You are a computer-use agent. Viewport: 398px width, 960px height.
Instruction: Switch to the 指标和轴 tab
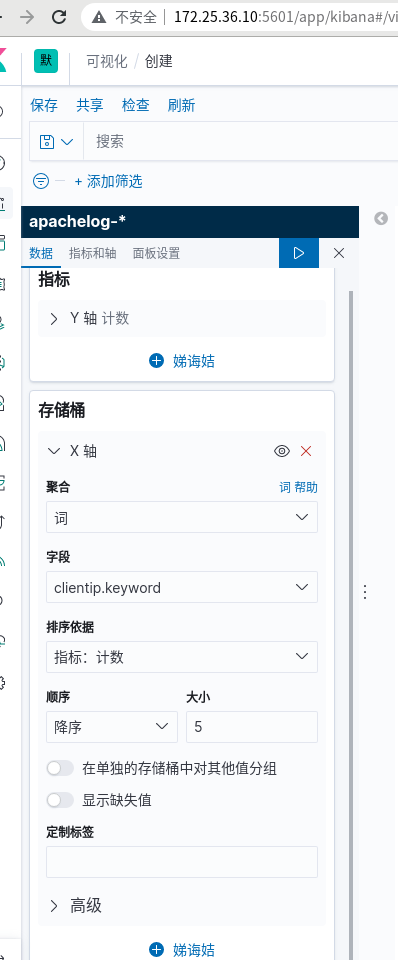(92, 253)
